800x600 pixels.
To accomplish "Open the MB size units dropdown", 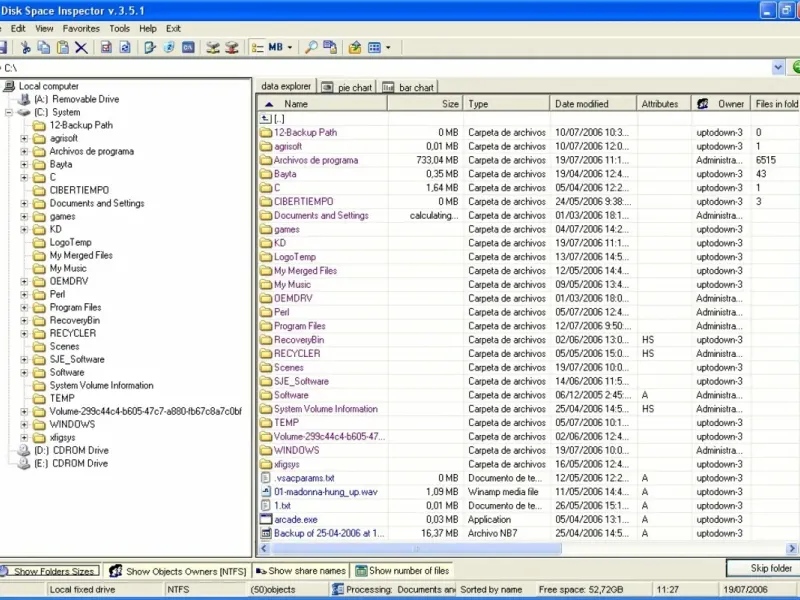I will pyautogui.click(x=290, y=47).
